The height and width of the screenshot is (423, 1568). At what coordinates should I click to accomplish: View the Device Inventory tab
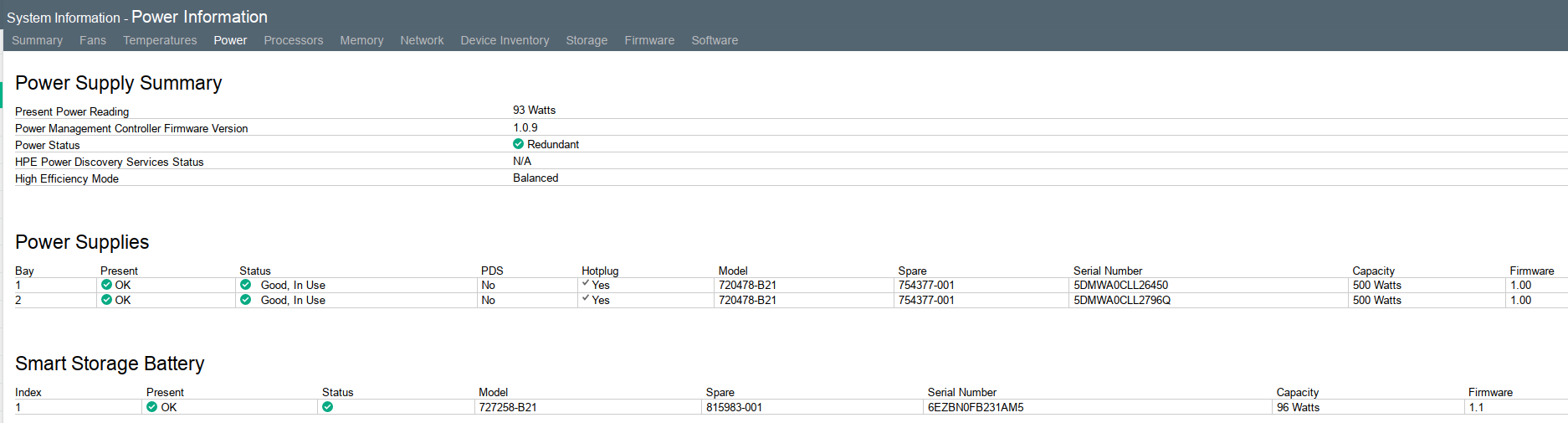click(x=505, y=40)
